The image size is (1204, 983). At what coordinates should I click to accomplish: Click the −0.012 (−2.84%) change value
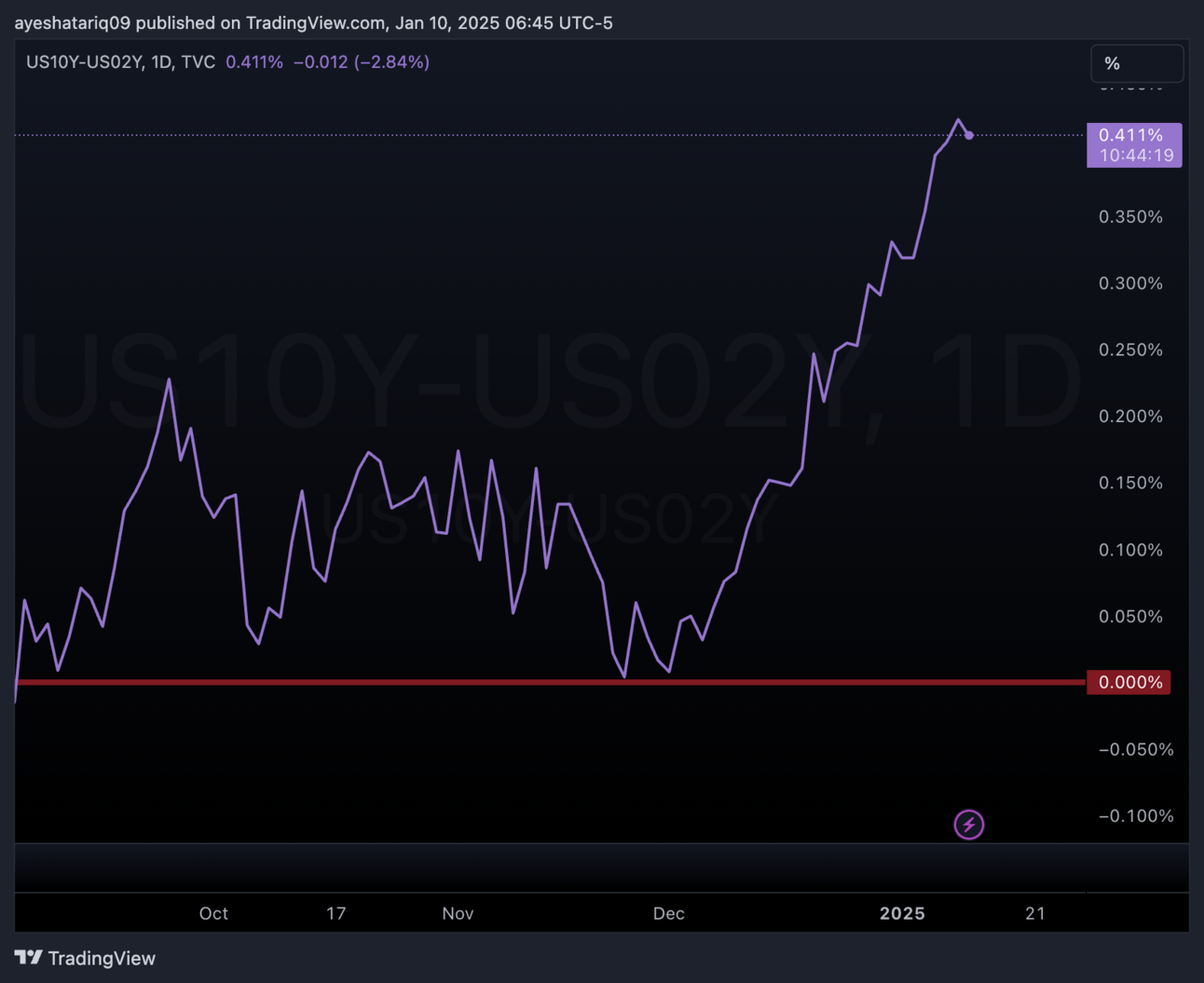tap(362, 62)
